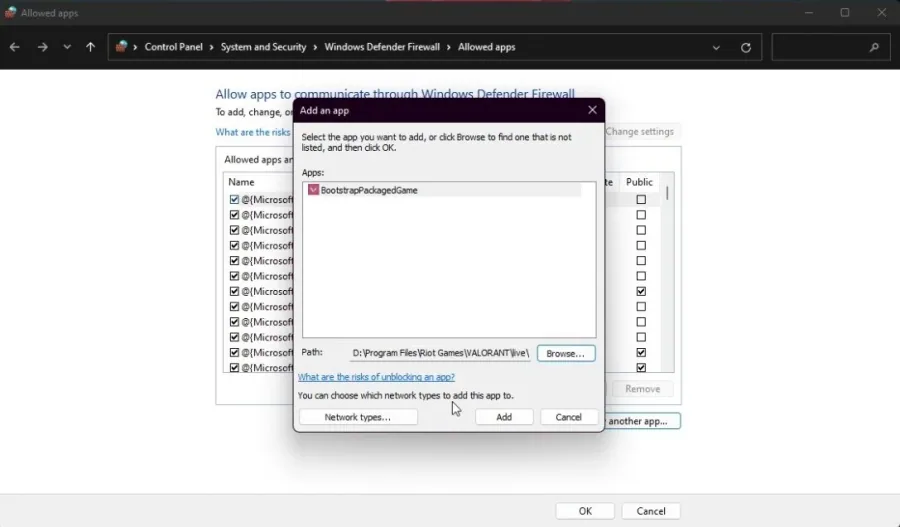Open the recent locations dropdown arrow
Image resolution: width=900 pixels, height=527 pixels.
(67, 47)
